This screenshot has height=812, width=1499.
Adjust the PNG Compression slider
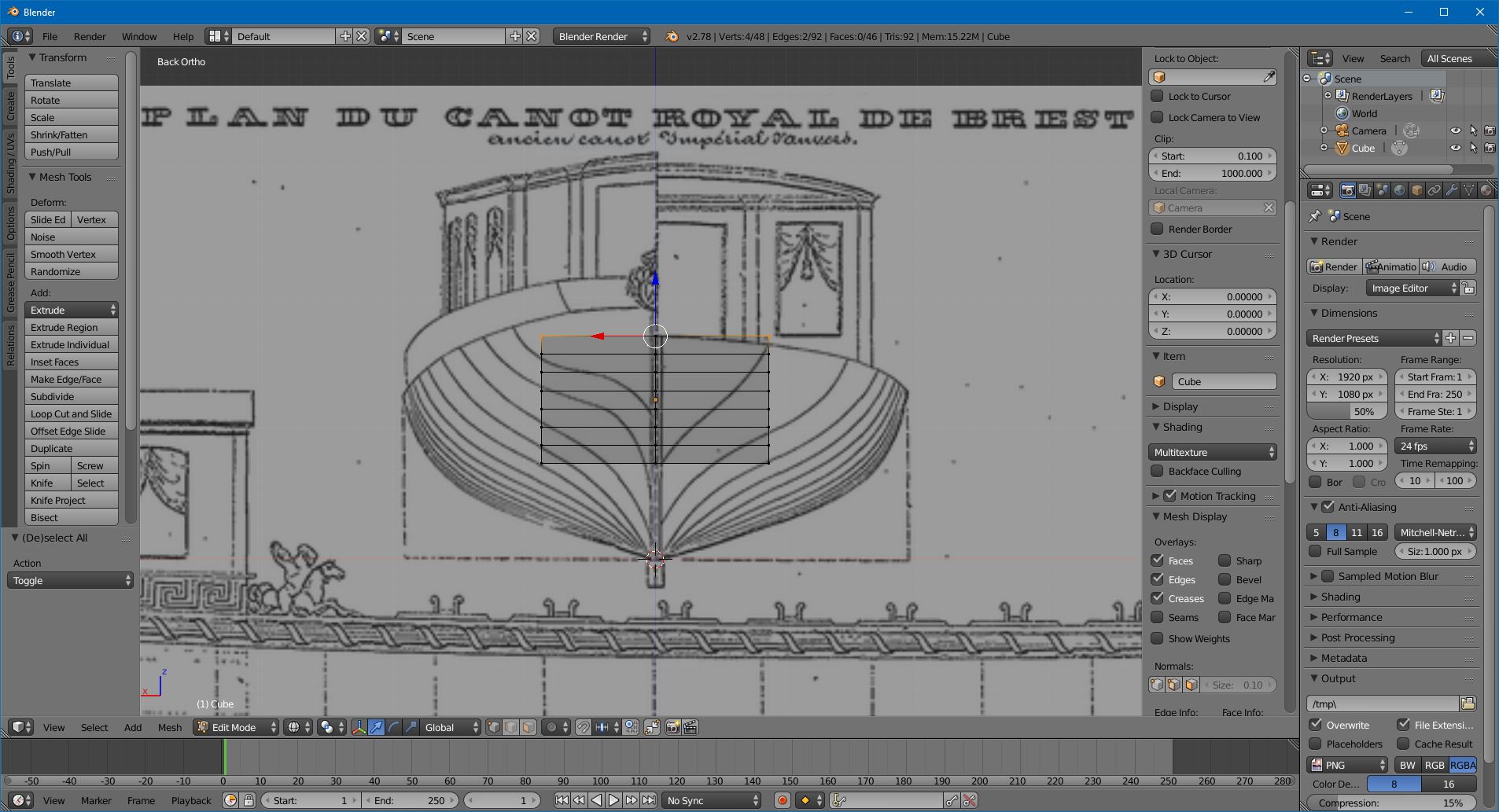point(1391,803)
